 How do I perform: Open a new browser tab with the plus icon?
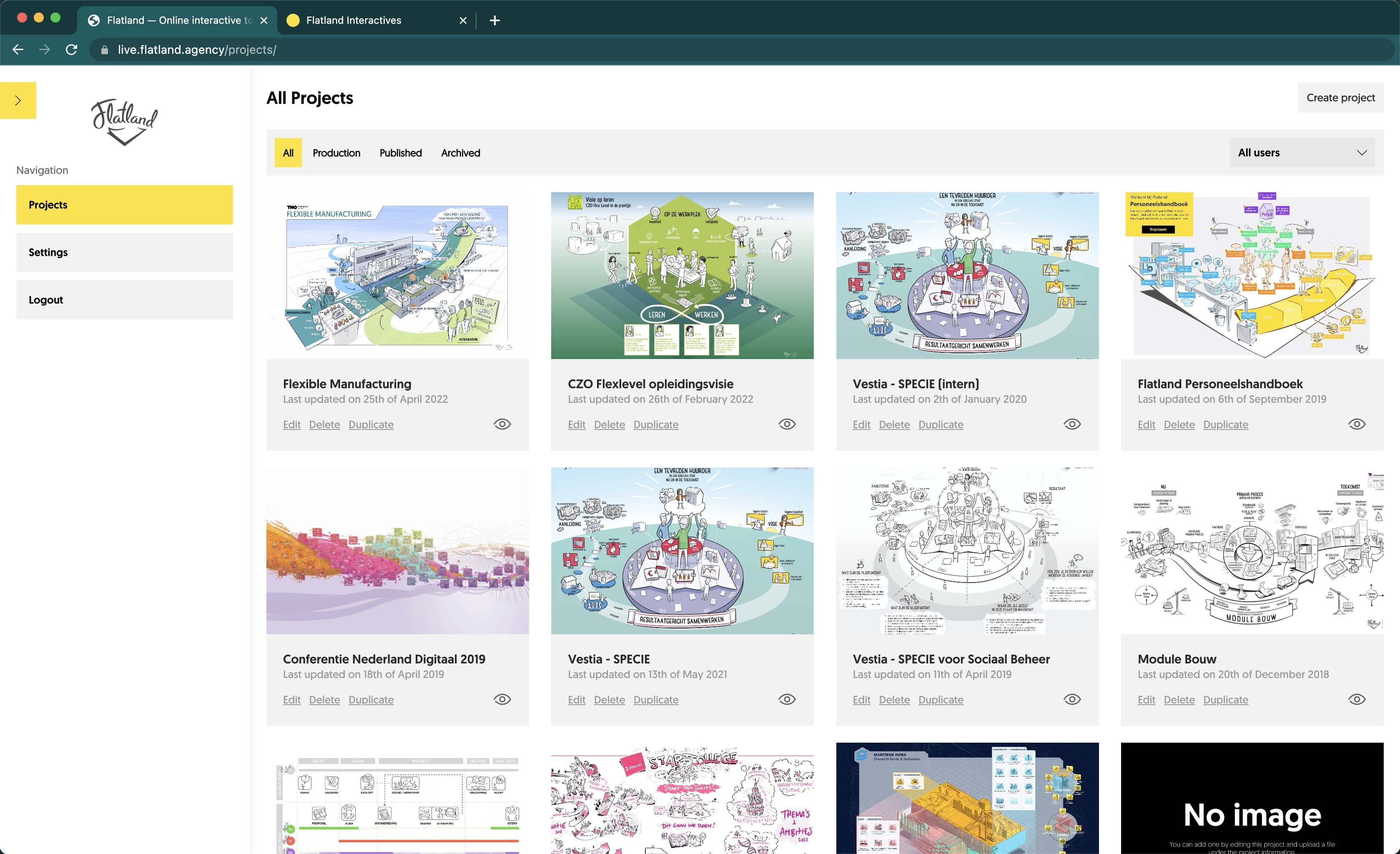(494, 20)
